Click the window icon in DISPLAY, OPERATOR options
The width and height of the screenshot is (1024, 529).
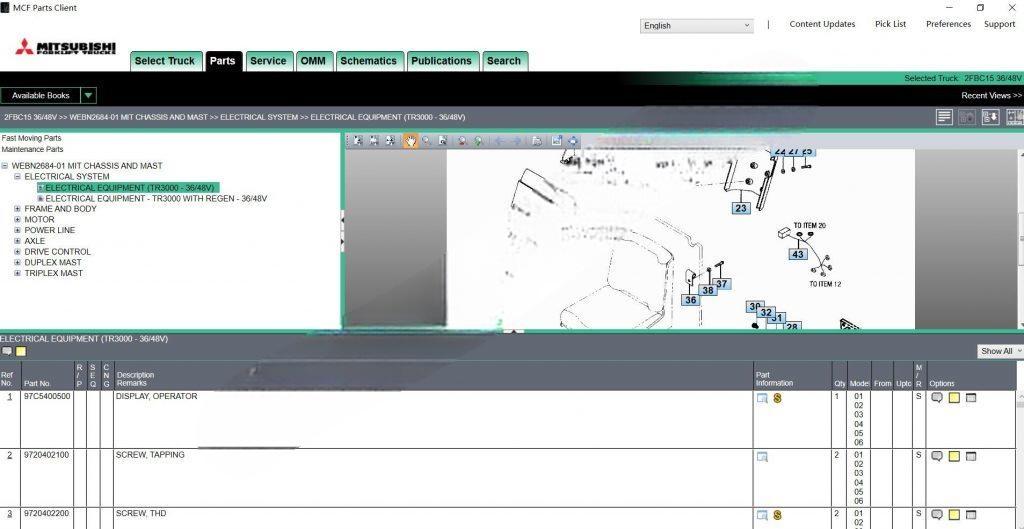tap(970, 398)
